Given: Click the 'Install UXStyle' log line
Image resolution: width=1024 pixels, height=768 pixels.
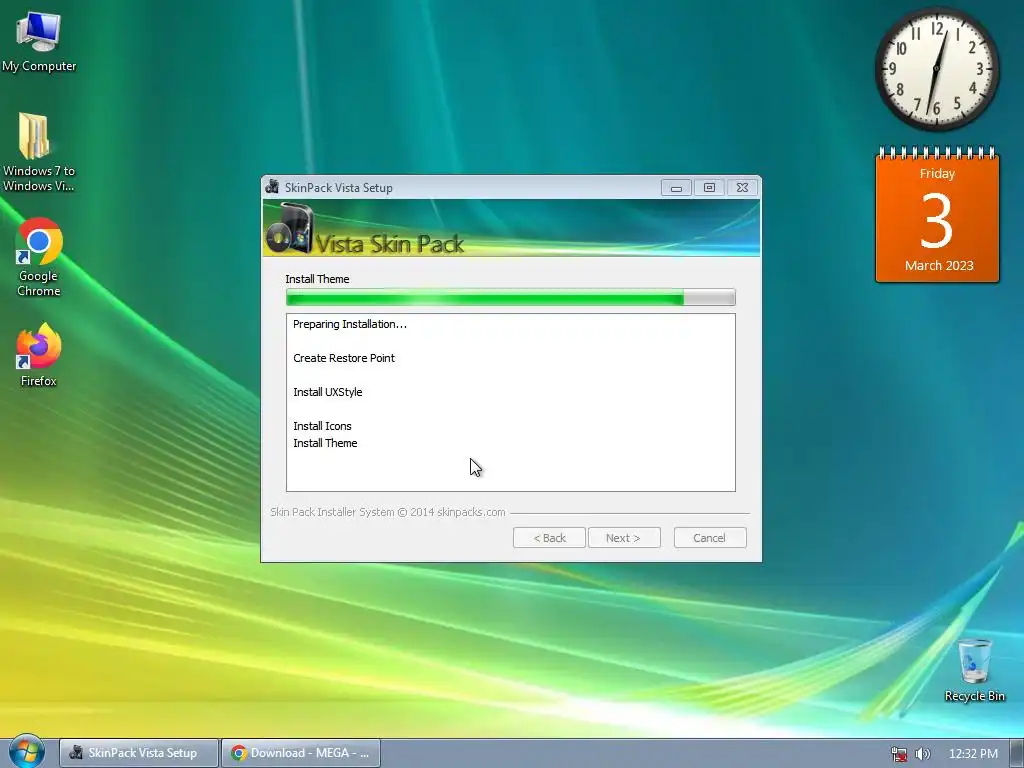Looking at the screenshot, I should click(x=327, y=392).
